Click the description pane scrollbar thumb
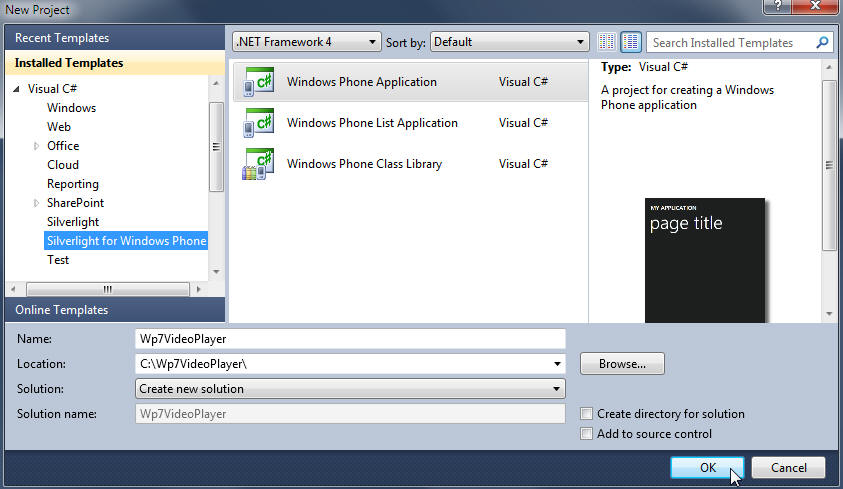The width and height of the screenshot is (843, 489). tap(829, 166)
